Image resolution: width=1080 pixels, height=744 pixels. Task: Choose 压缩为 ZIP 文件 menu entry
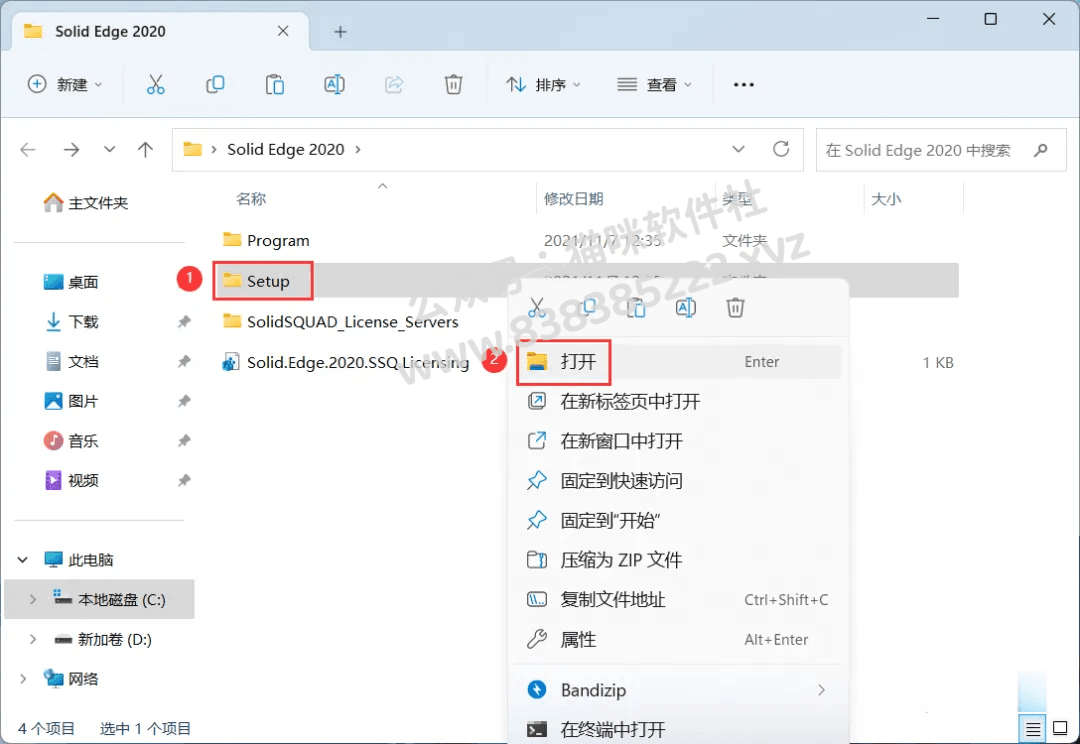pos(681,560)
